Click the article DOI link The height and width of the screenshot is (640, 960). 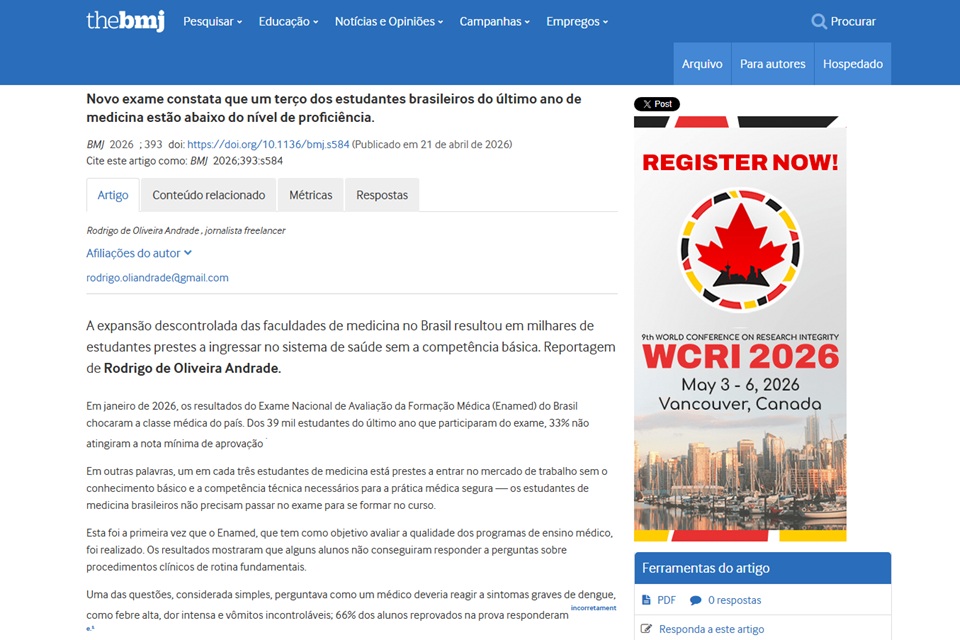click(x=268, y=144)
